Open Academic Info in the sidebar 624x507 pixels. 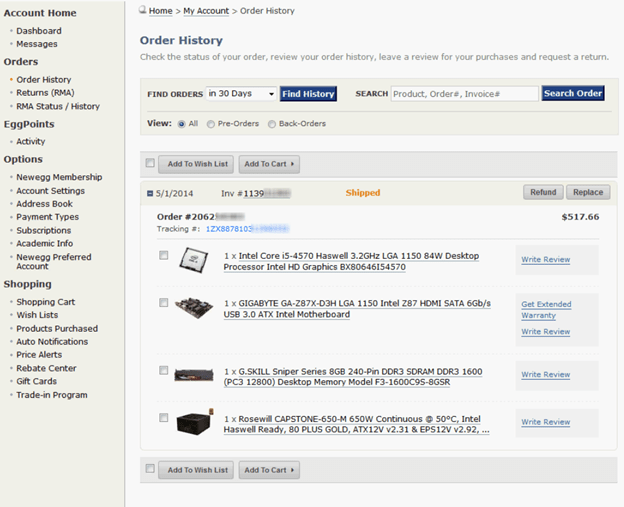(45, 244)
